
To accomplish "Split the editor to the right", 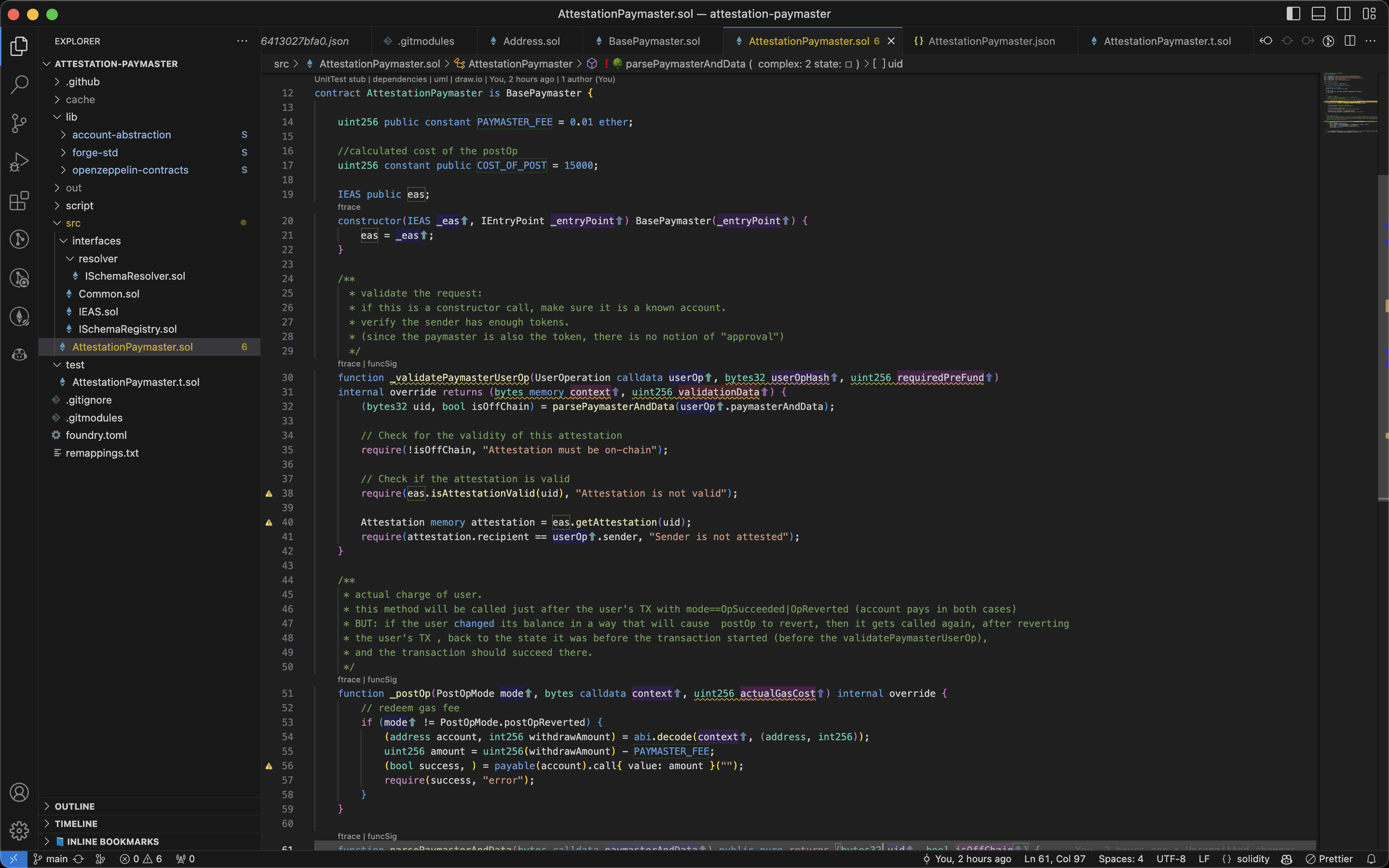I will point(1349,41).
